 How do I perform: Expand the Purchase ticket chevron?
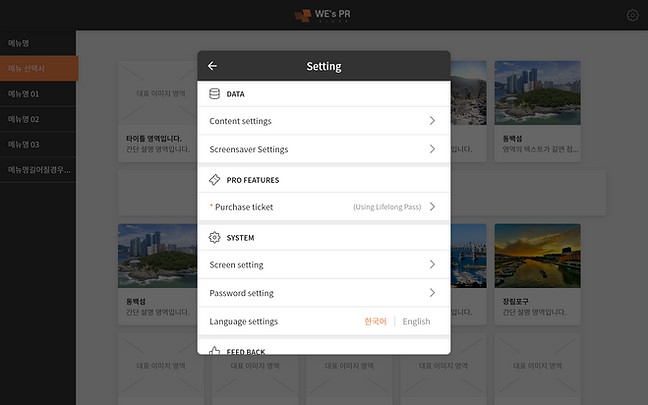click(x=432, y=207)
